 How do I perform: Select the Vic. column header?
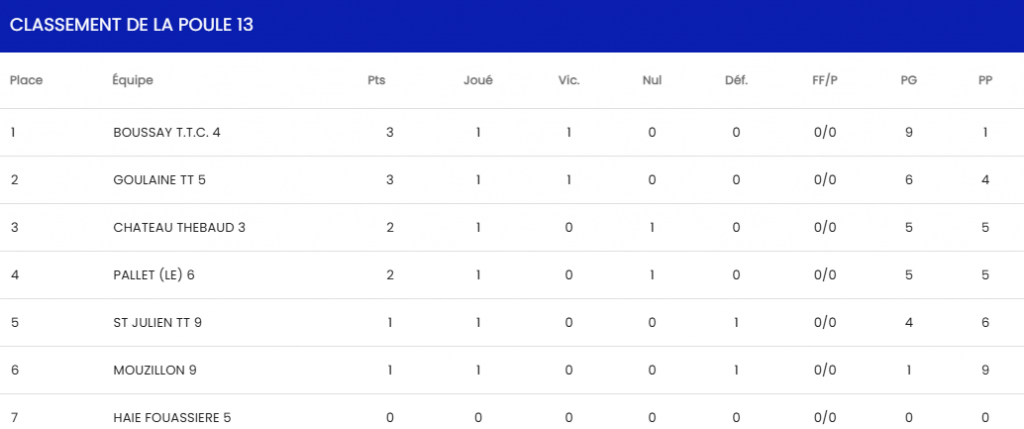[x=569, y=80]
